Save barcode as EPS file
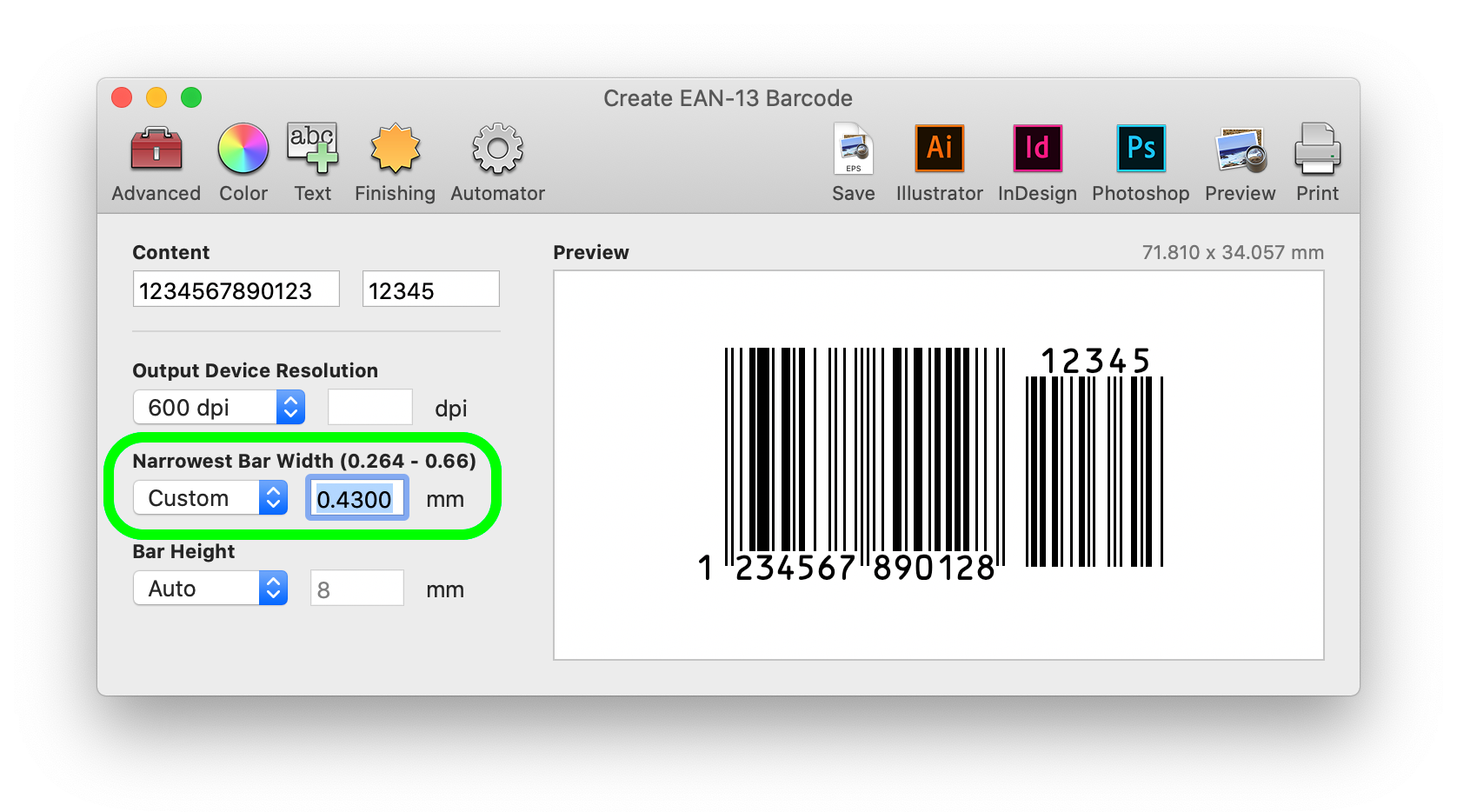 [853, 163]
